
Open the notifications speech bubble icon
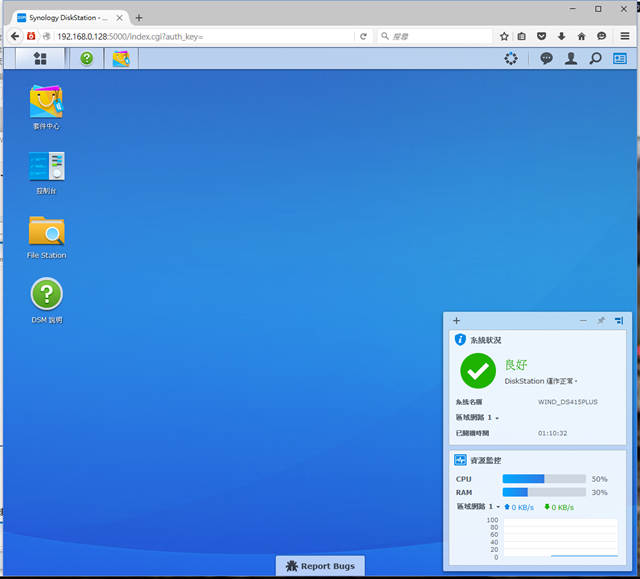(x=546, y=58)
